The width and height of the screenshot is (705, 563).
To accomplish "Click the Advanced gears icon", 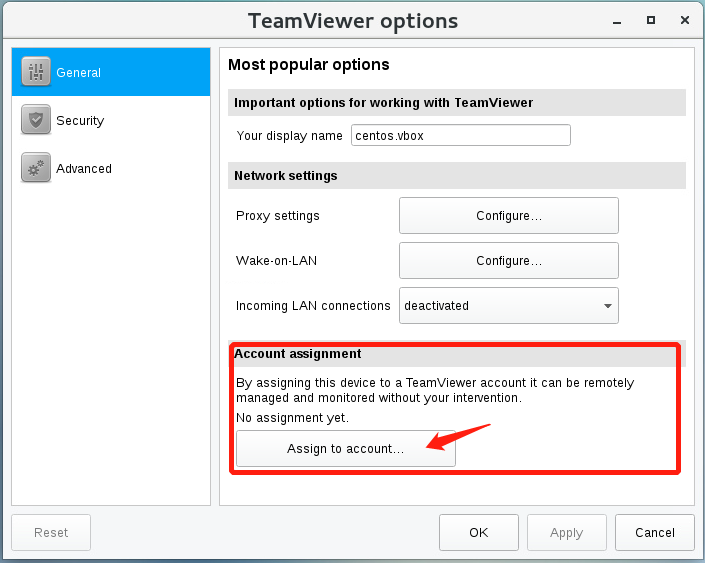I will (36, 168).
